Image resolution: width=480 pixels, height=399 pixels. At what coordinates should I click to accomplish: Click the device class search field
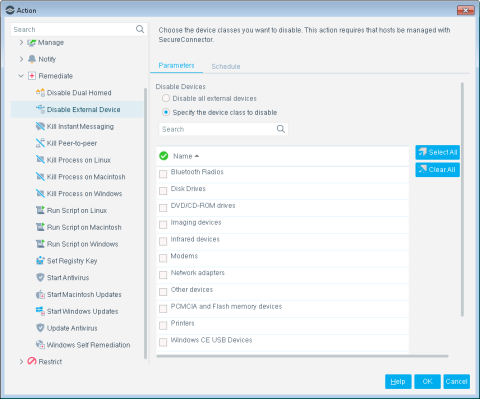(x=223, y=129)
